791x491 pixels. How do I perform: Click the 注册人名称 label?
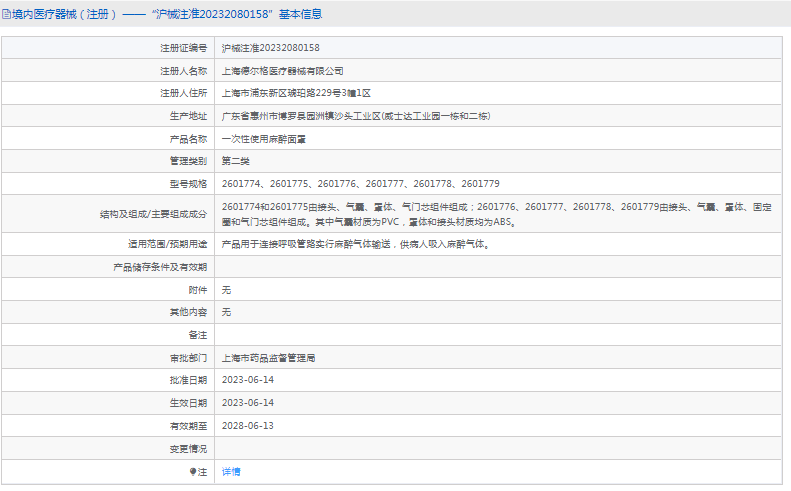tap(184, 71)
